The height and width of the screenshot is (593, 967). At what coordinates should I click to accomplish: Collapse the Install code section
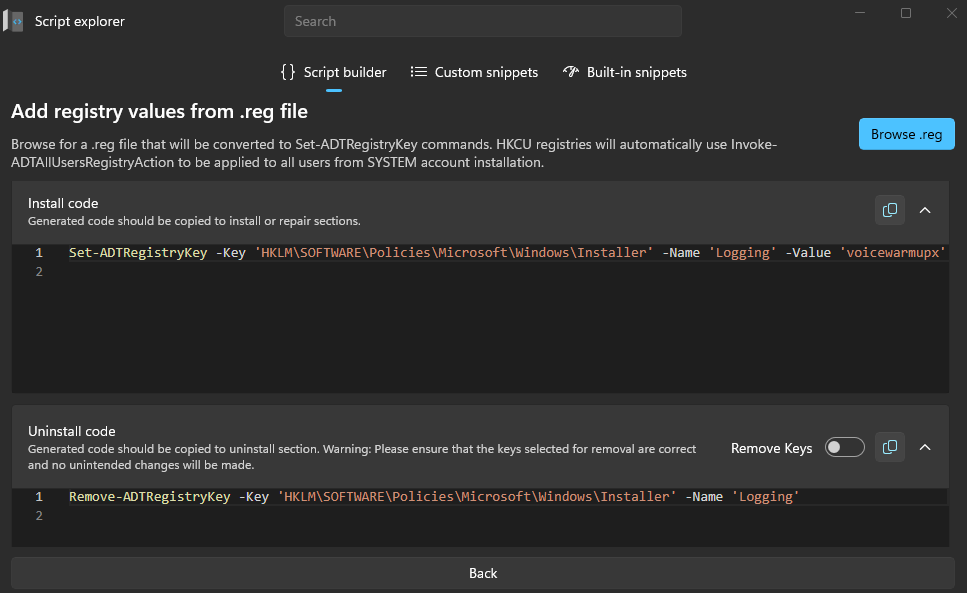[x=925, y=210]
